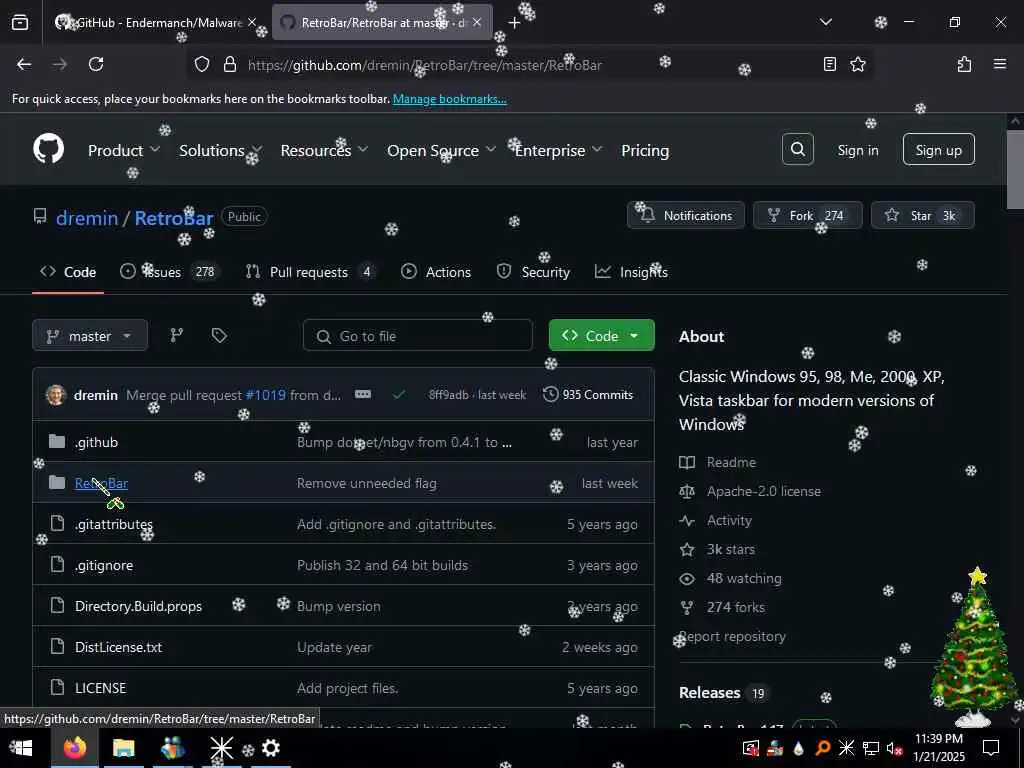Expand the Product navigation menu
1024x768 pixels.
(x=124, y=150)
